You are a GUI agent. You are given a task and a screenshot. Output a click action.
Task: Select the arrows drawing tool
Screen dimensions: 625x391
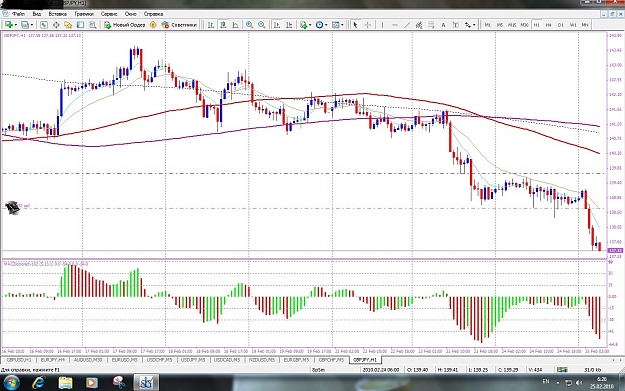coord(468,25)
